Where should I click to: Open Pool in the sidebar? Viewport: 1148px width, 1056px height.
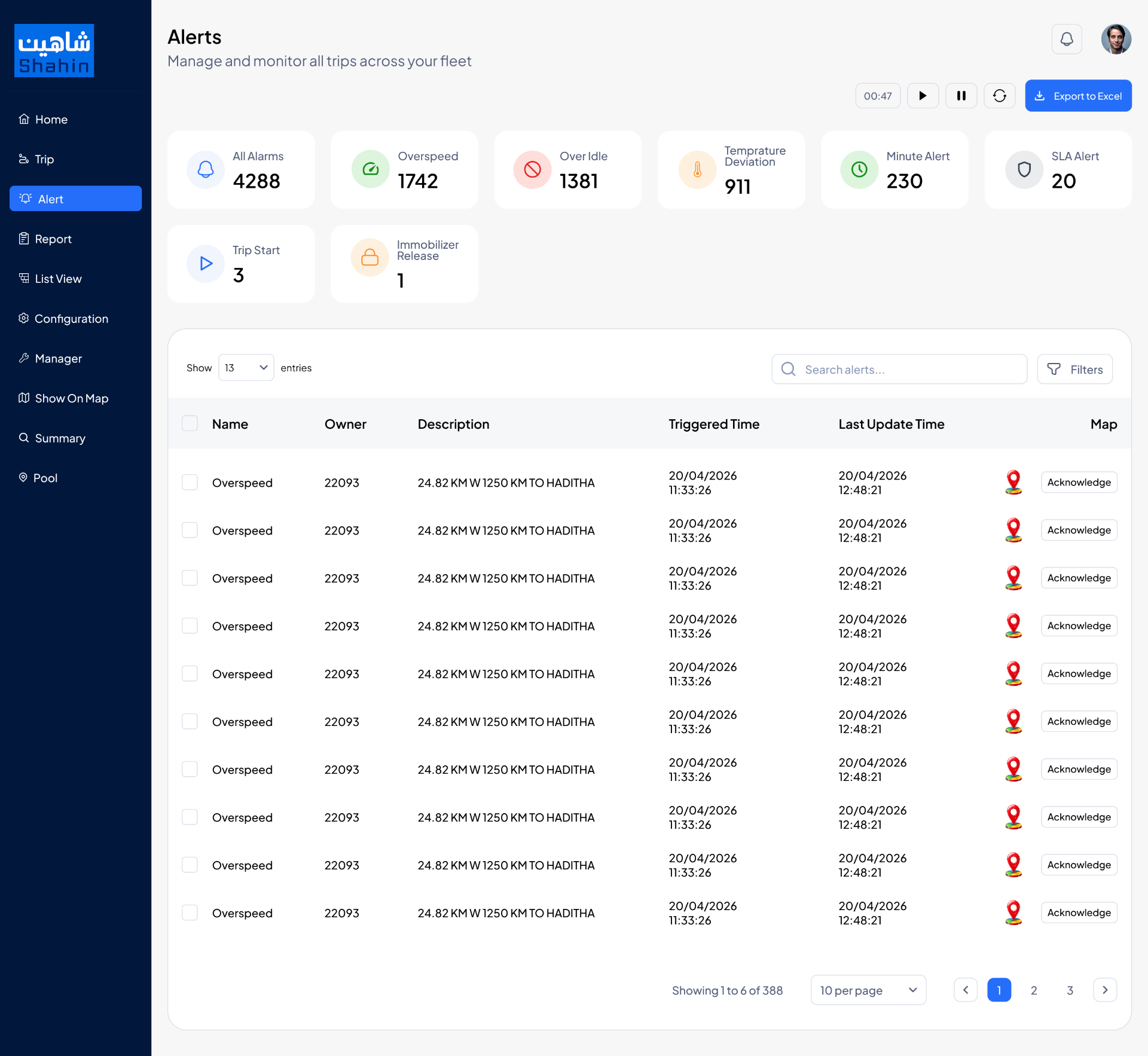click(x=75, y=478)
